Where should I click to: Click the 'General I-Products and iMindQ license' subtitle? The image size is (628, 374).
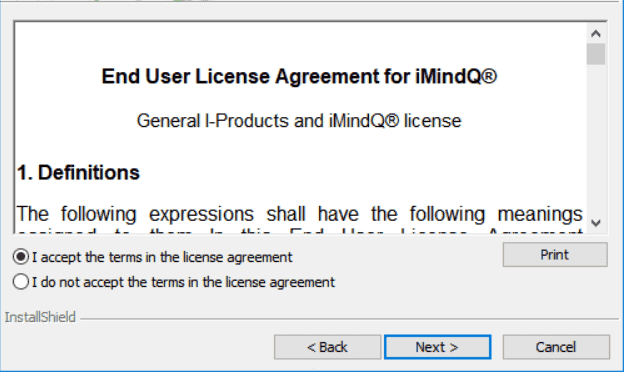[x=301, y=121]
